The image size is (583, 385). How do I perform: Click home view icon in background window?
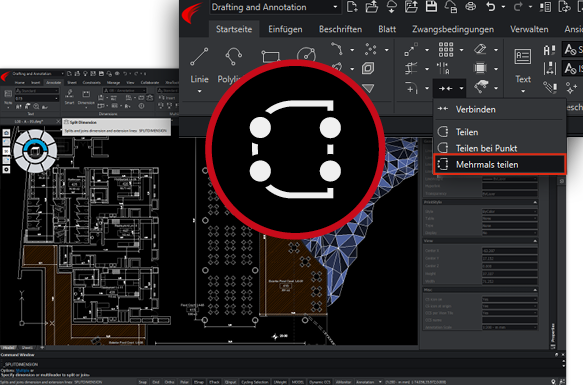click(6, 133)
